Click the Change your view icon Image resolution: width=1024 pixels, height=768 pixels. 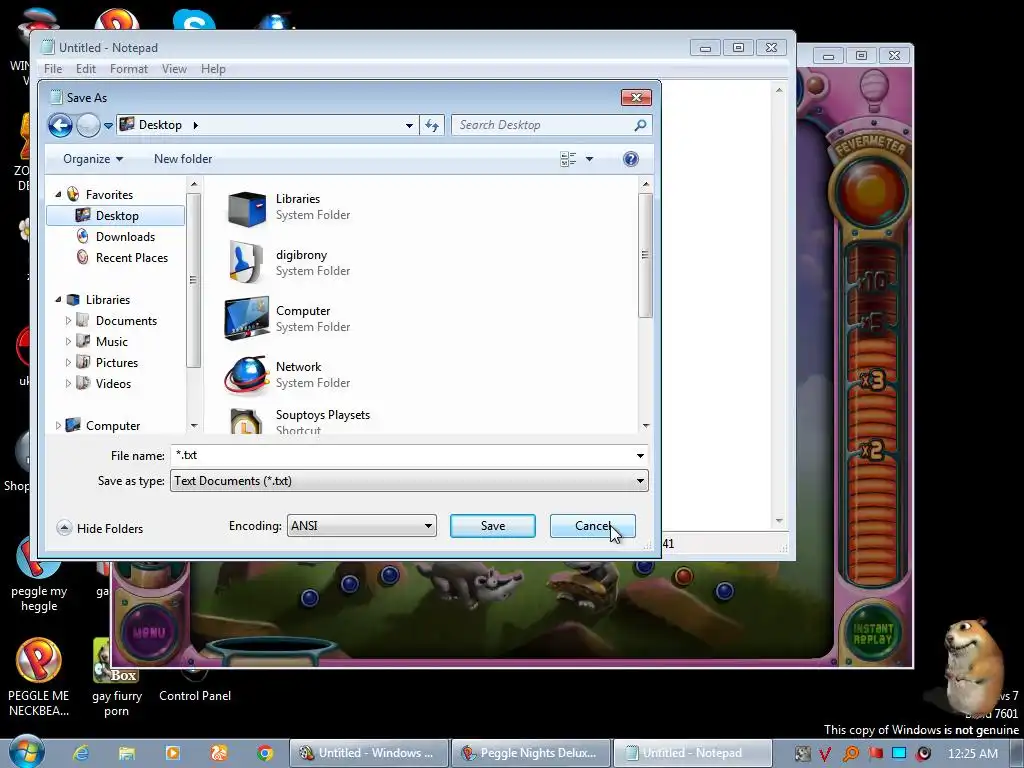(x=568, y=159)
